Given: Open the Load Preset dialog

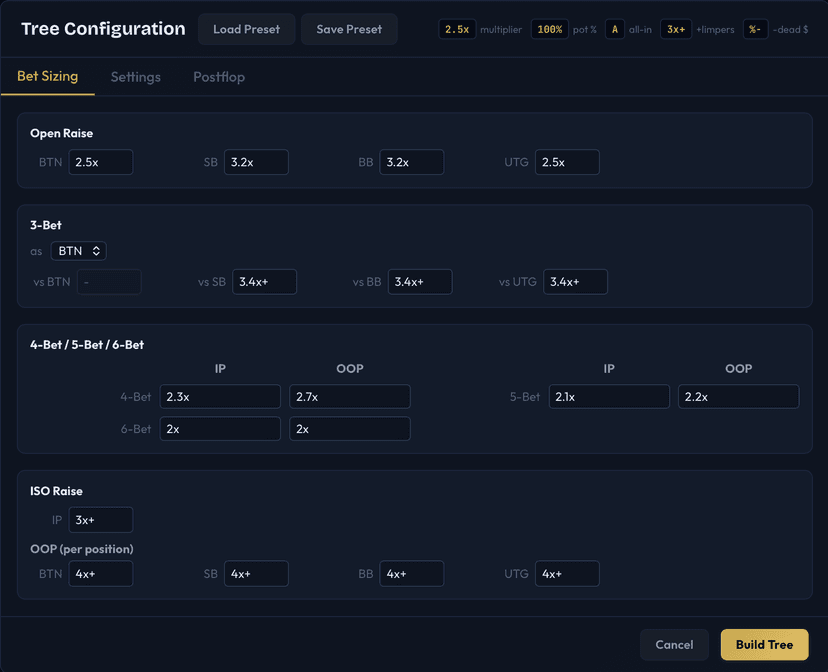Looking at the screenshot, I should (246, 30).
